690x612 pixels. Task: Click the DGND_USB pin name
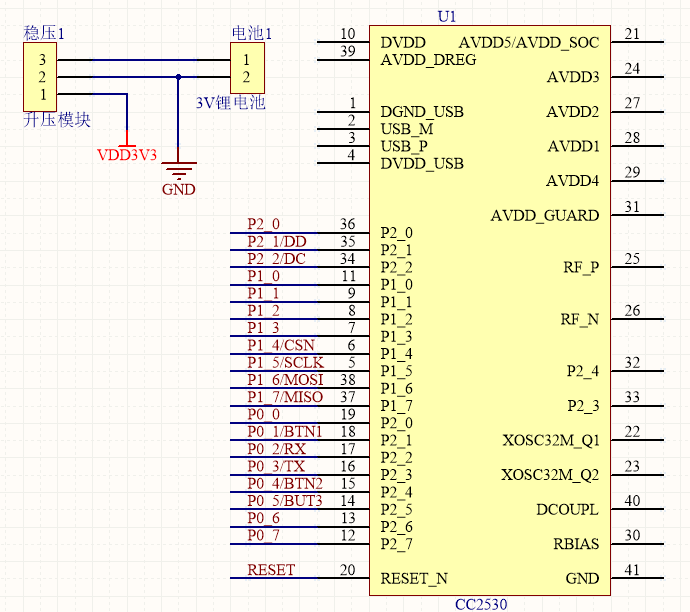[x=422, y=112]
